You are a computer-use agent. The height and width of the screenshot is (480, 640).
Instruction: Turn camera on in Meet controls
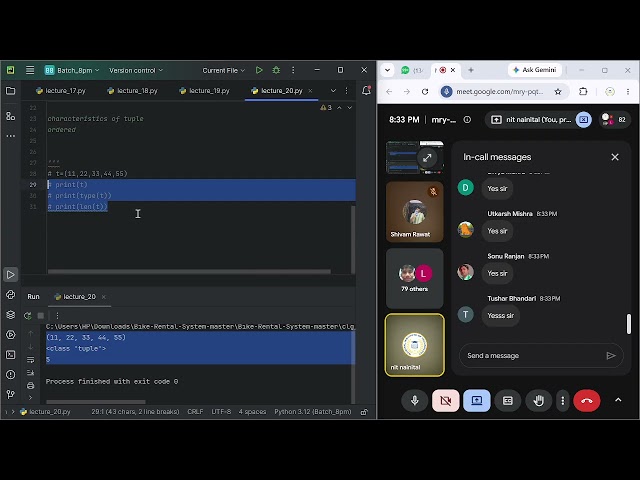click(x=446, y=401)
